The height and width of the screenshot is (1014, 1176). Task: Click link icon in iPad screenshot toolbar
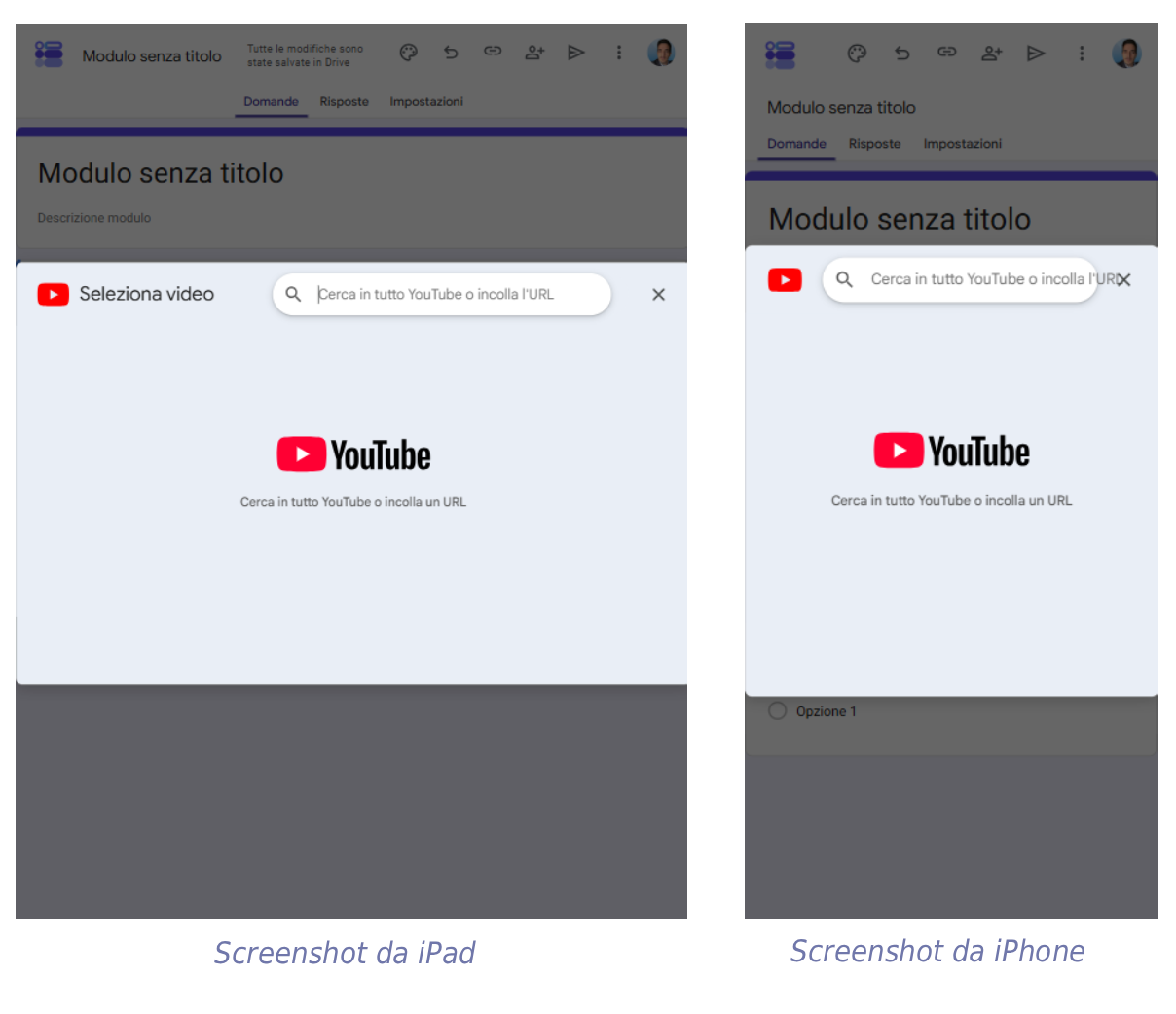(x=493, y=52)
